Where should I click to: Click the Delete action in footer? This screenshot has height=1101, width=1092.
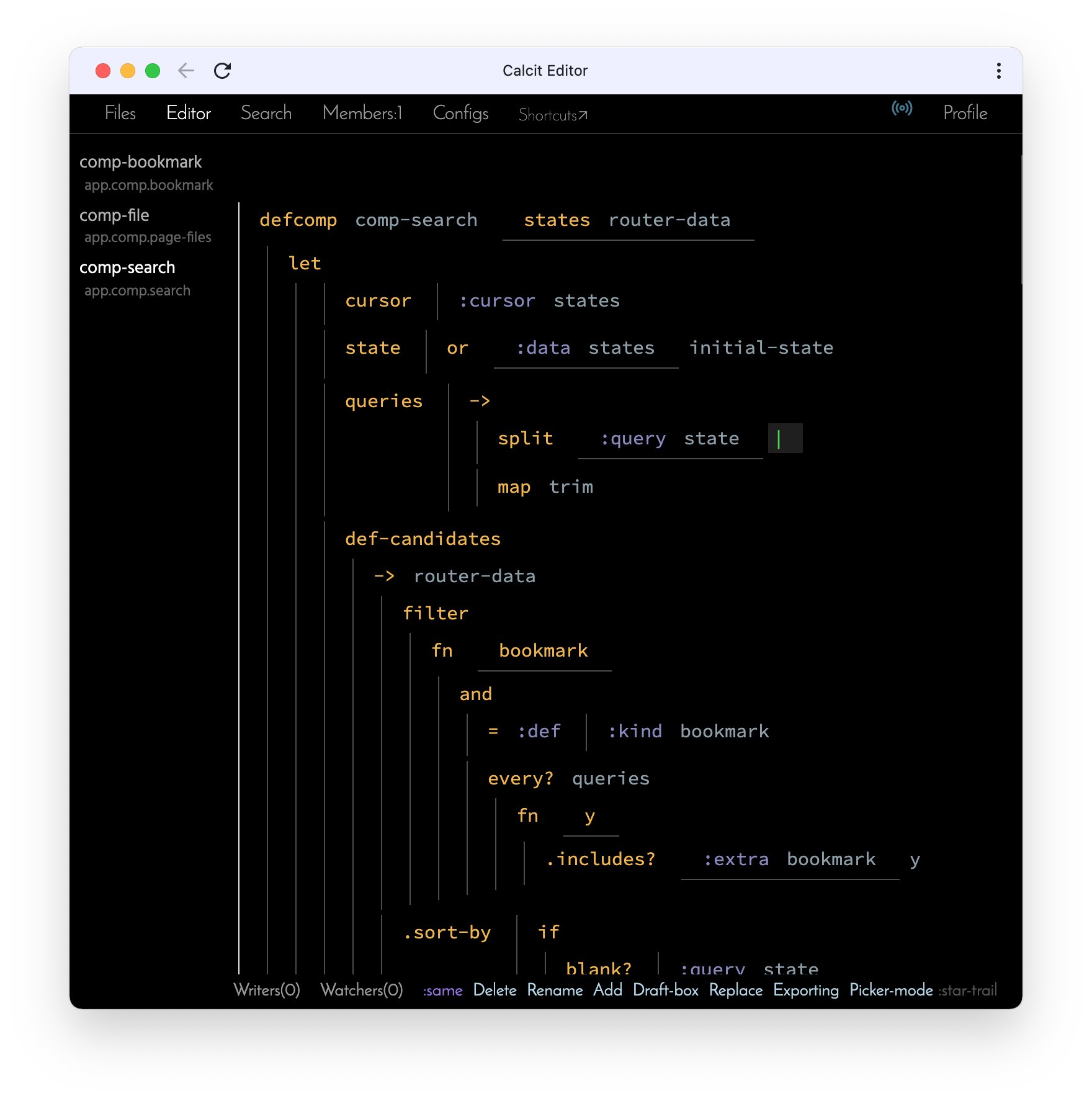pos(495,990)
